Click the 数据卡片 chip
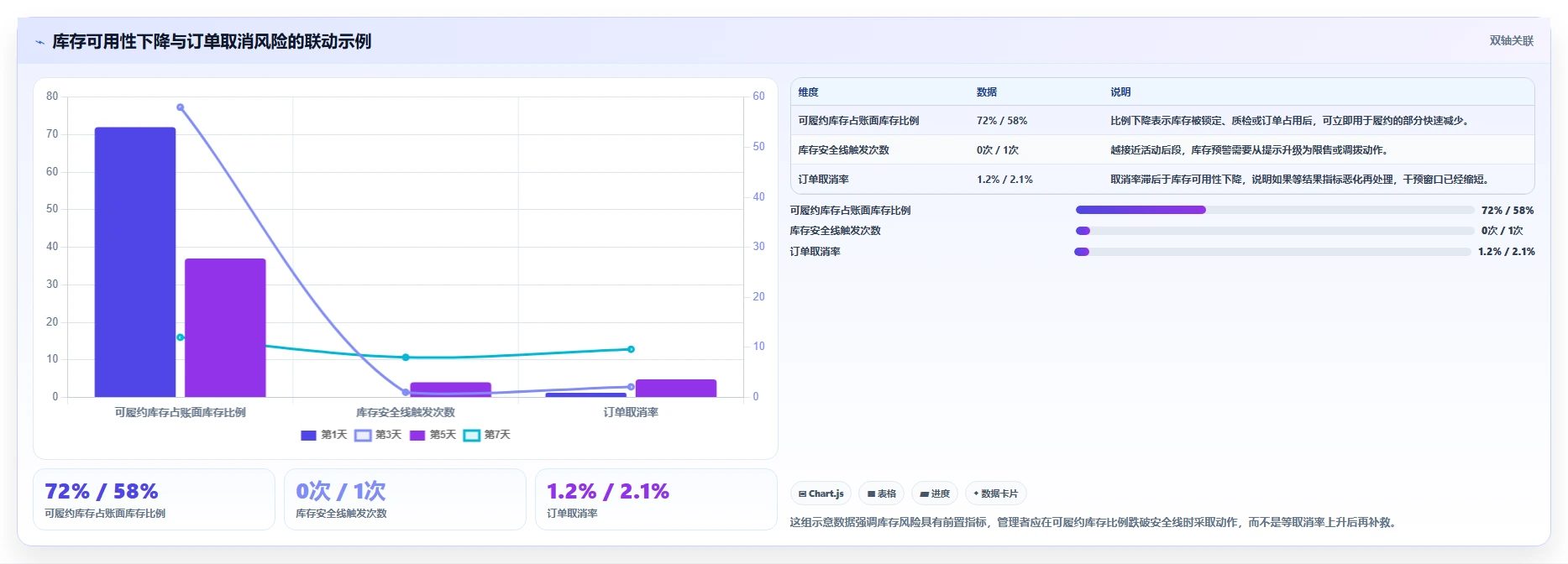Viewport: 1568px width, 564px height. pyautogui.click(x=995, y=493)
